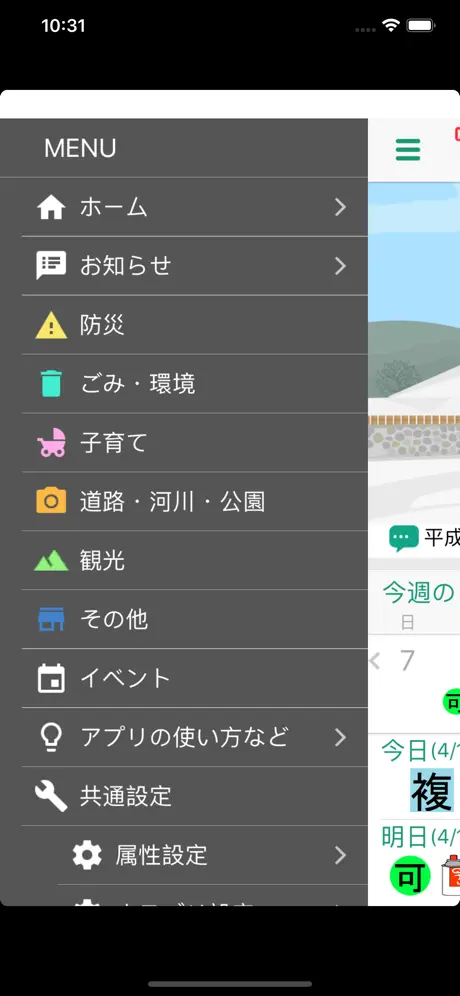Tap the home house icon
The height and width of the screenshot is (996, 460).
[51, 207]
